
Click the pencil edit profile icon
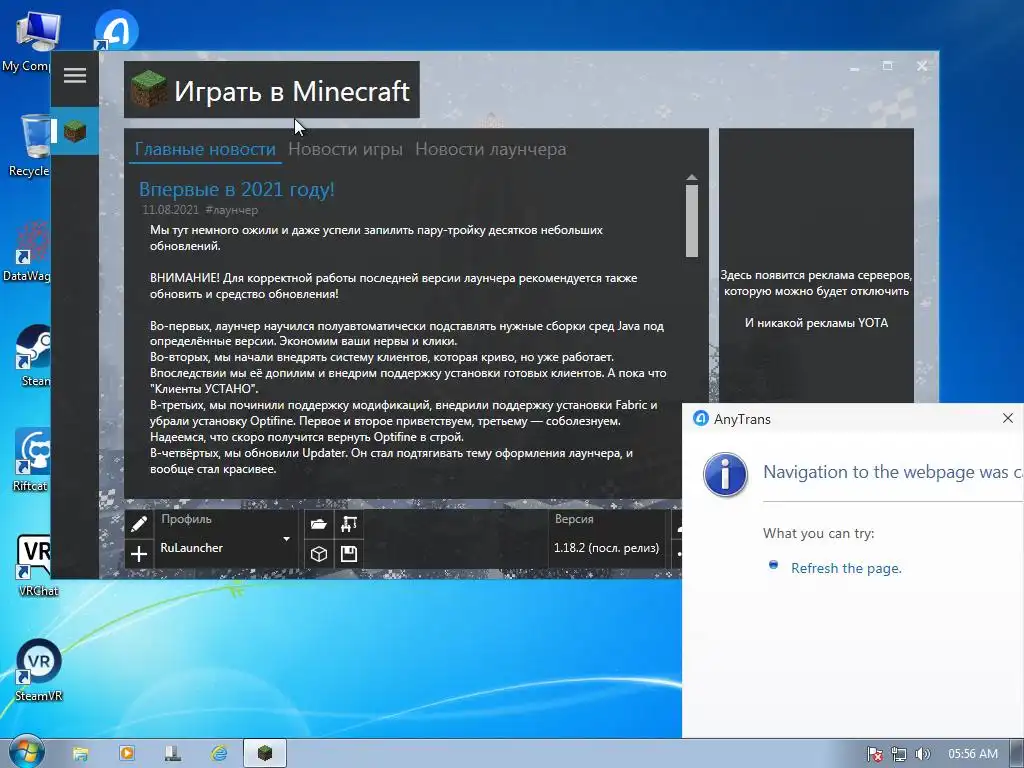coord(138,524)
